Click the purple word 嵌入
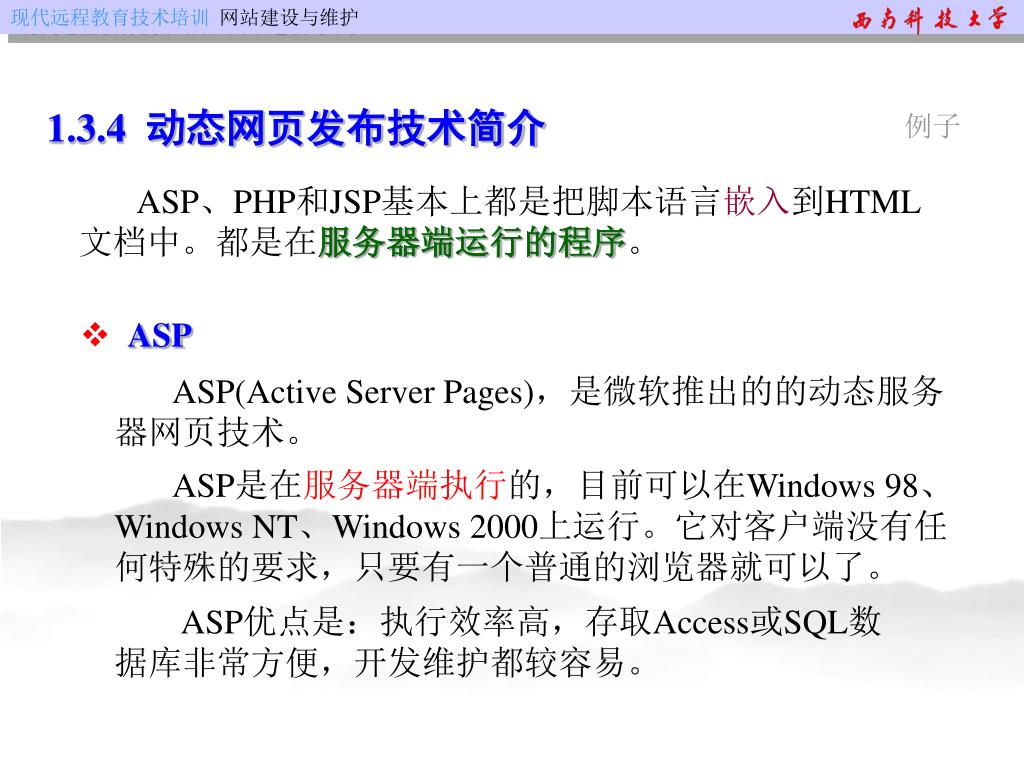 [757, 201]
